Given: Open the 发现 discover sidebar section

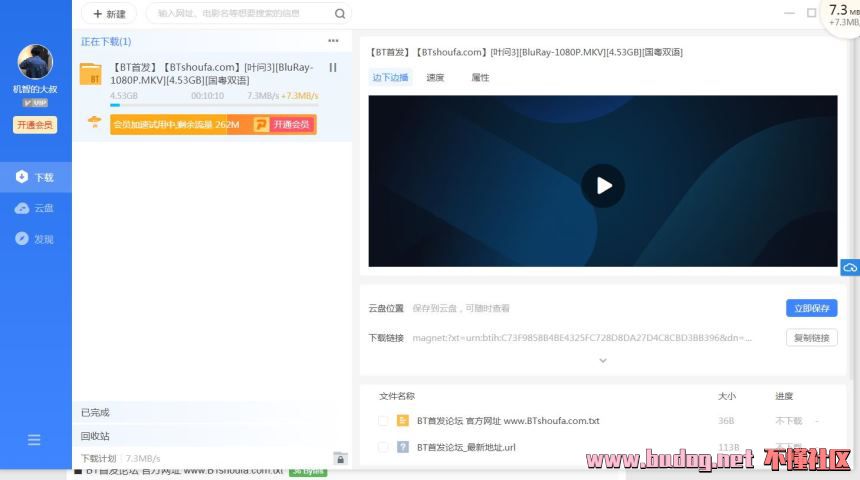Looking at the screenshot, I should click(36, 239).
